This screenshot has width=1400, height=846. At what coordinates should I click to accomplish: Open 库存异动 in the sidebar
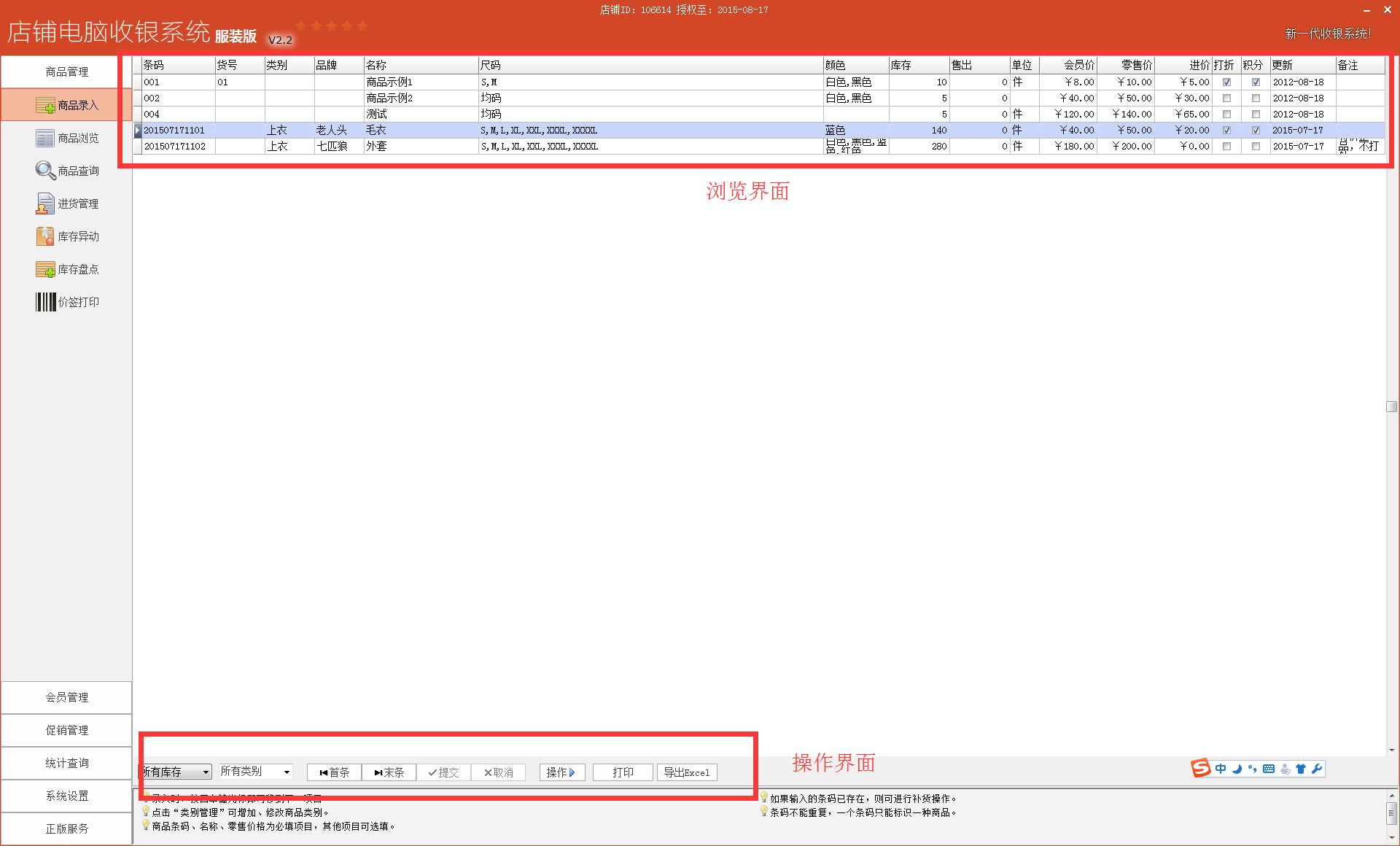(x=66, y=236)
